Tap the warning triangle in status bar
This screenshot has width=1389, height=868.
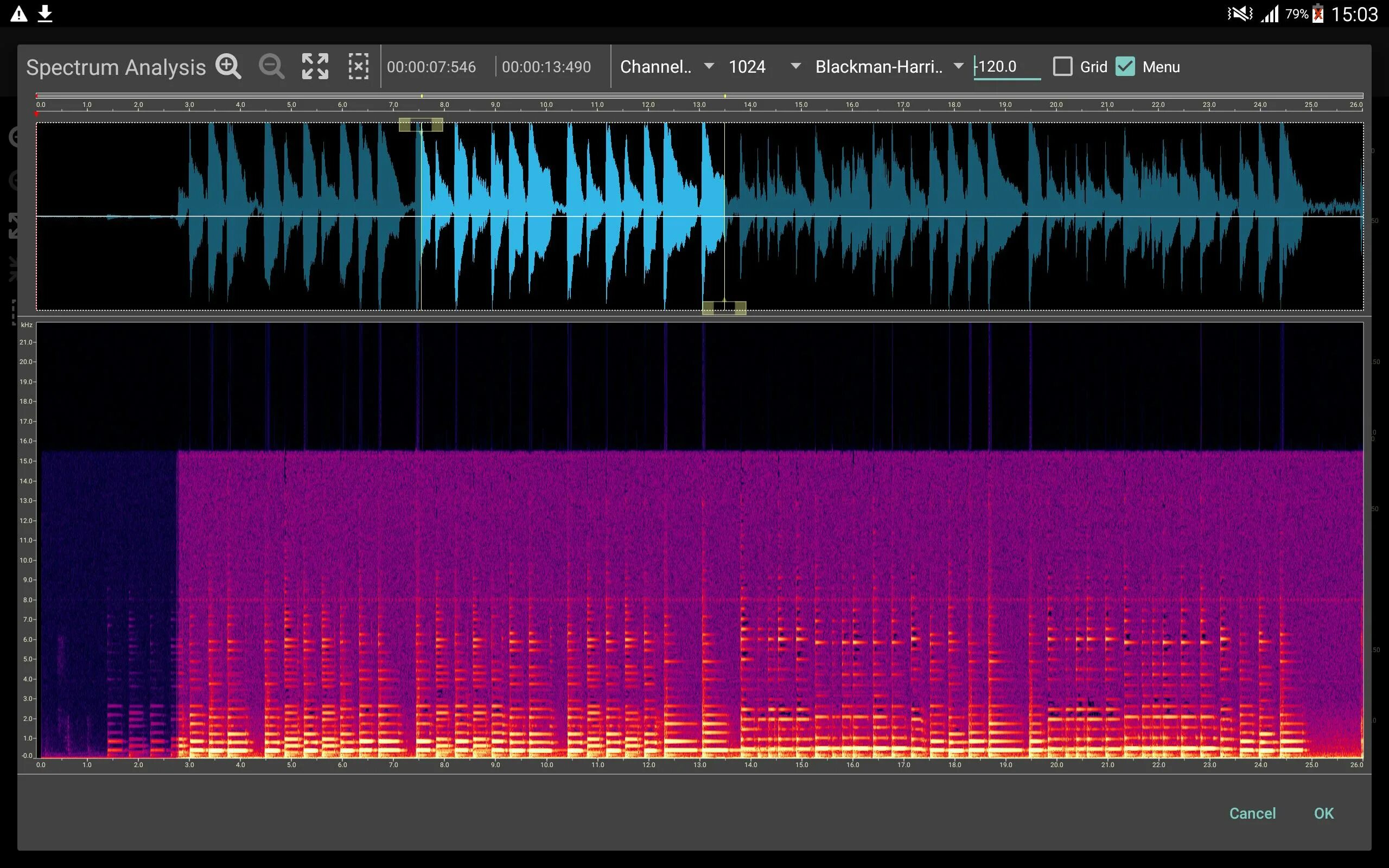tap(19, 14)
